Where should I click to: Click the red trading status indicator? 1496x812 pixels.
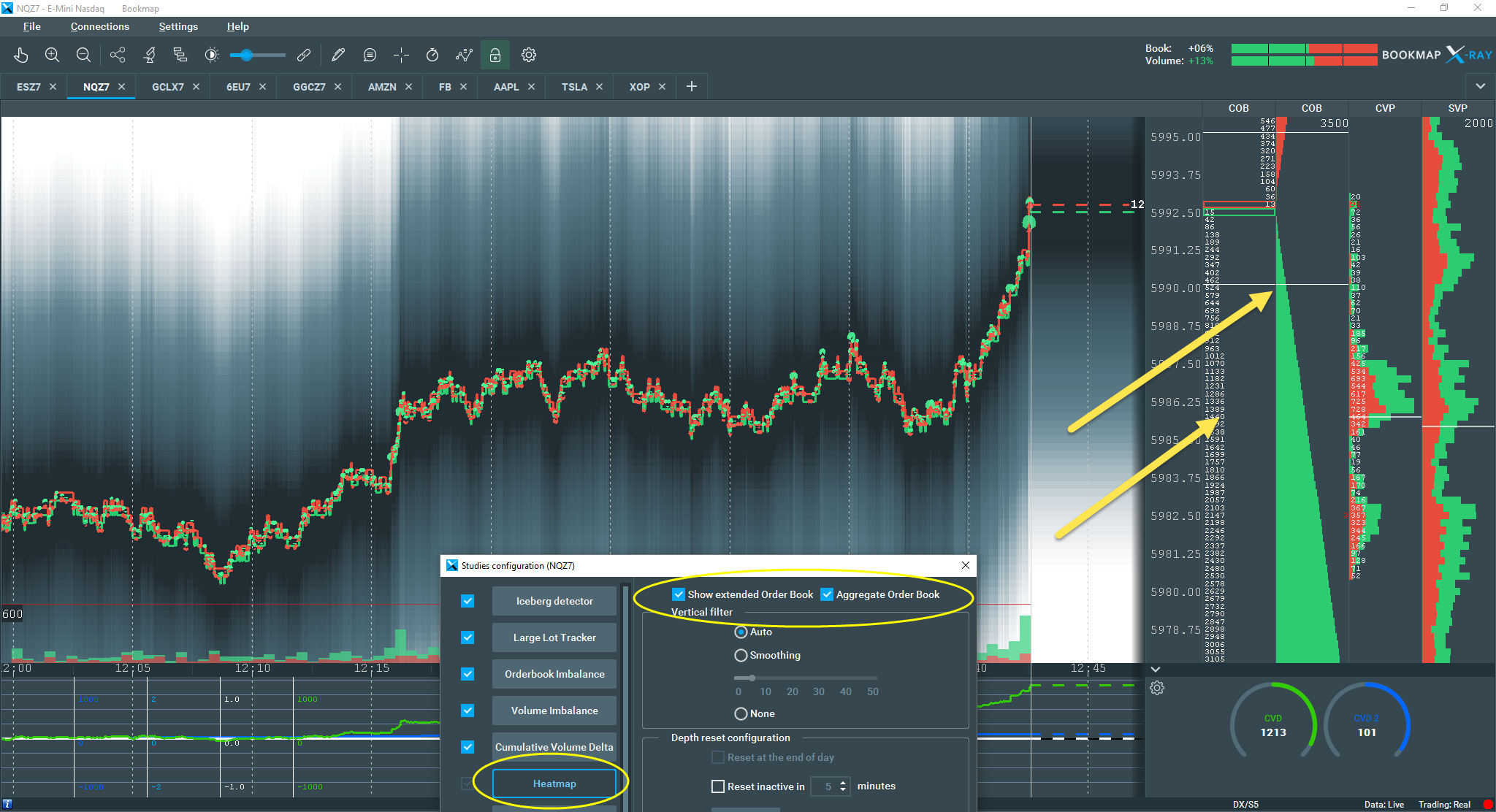(1487, 804)
